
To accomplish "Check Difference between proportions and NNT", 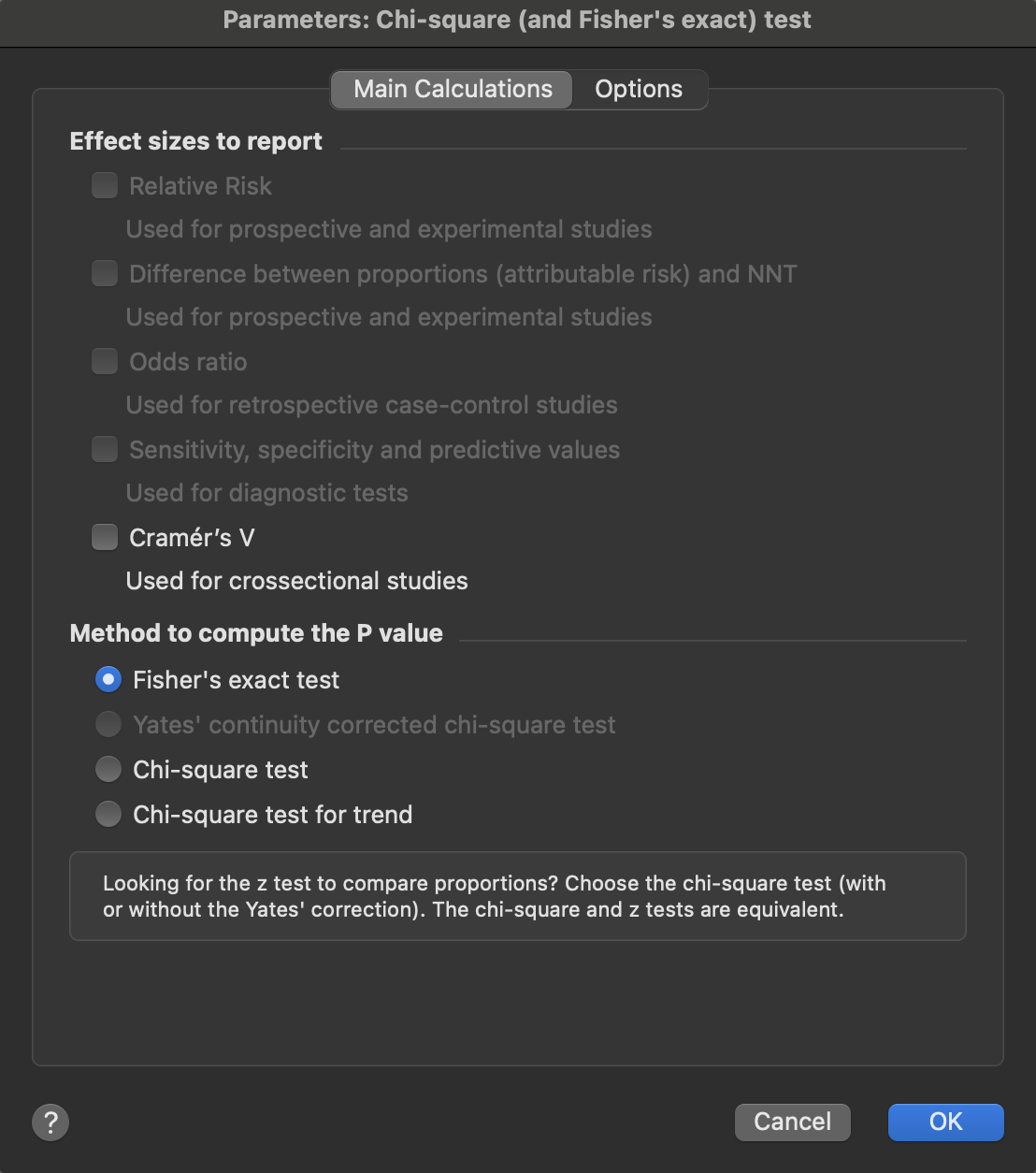I will (105, 273).
